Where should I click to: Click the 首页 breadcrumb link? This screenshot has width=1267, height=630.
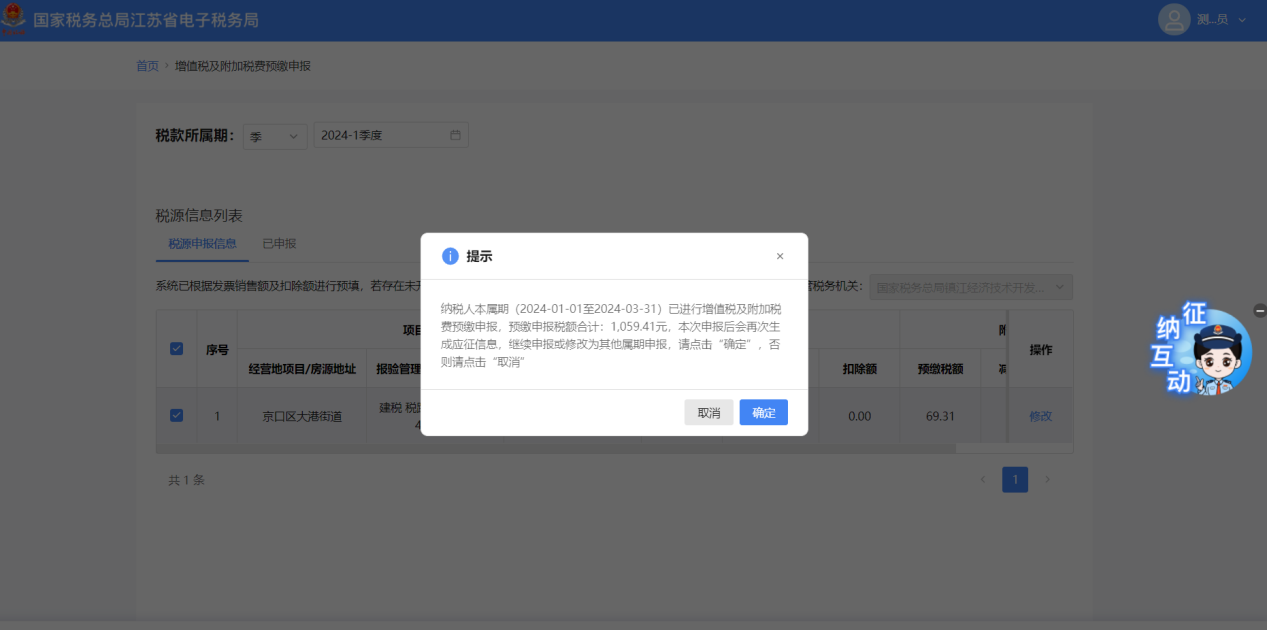tap(147, 66)
